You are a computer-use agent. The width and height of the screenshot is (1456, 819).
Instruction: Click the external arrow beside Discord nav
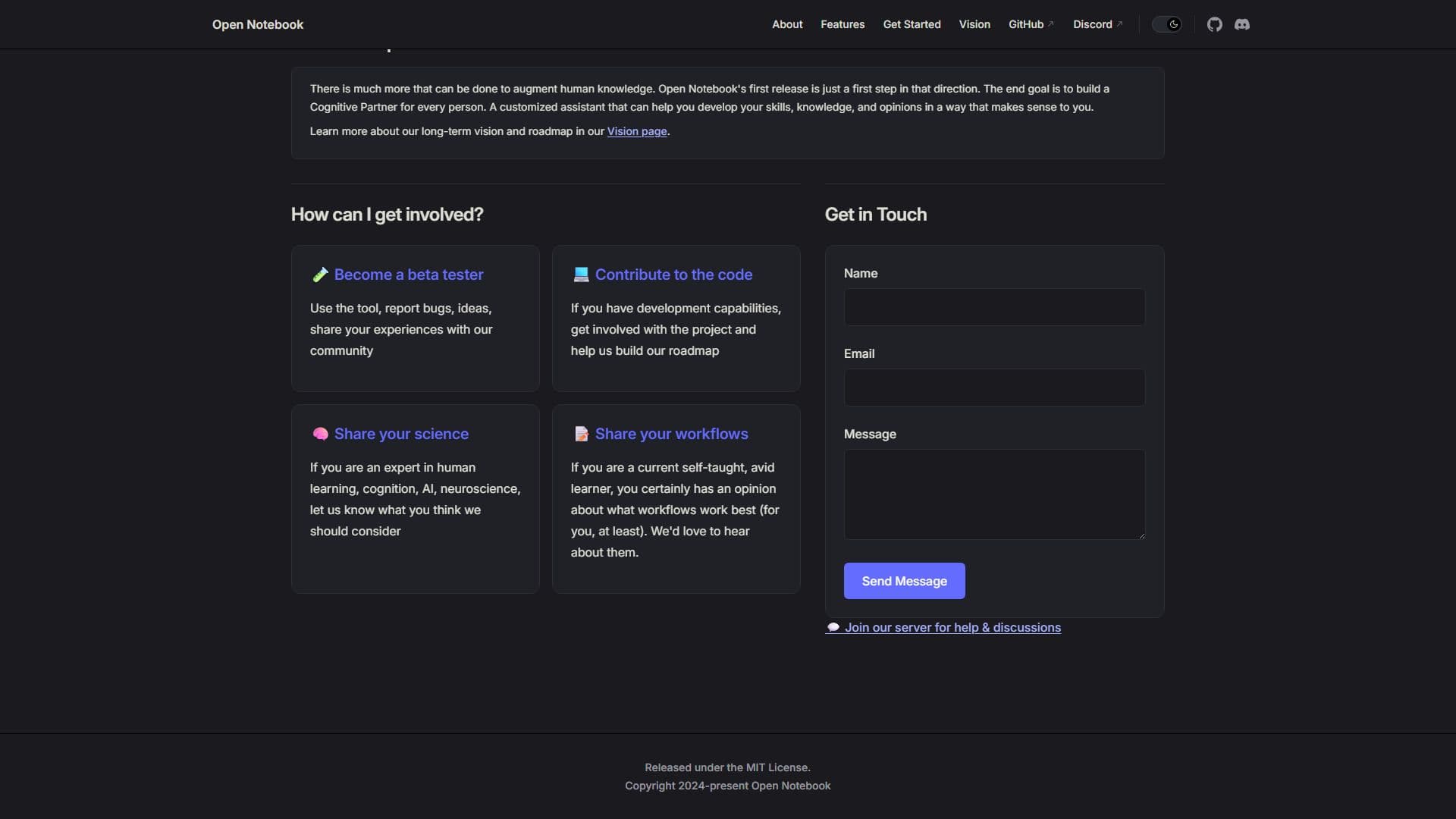coord(1119,24)
